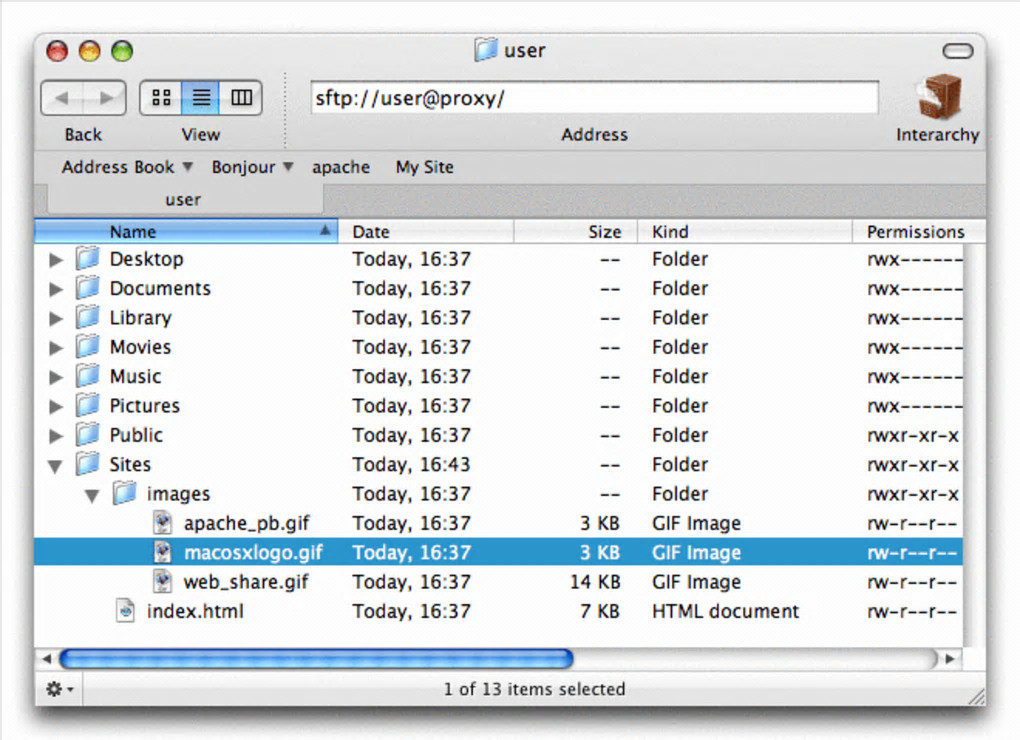Click the Movies folder icon
This screenshot has height=740, width=1020.
(x=87, y=347)
